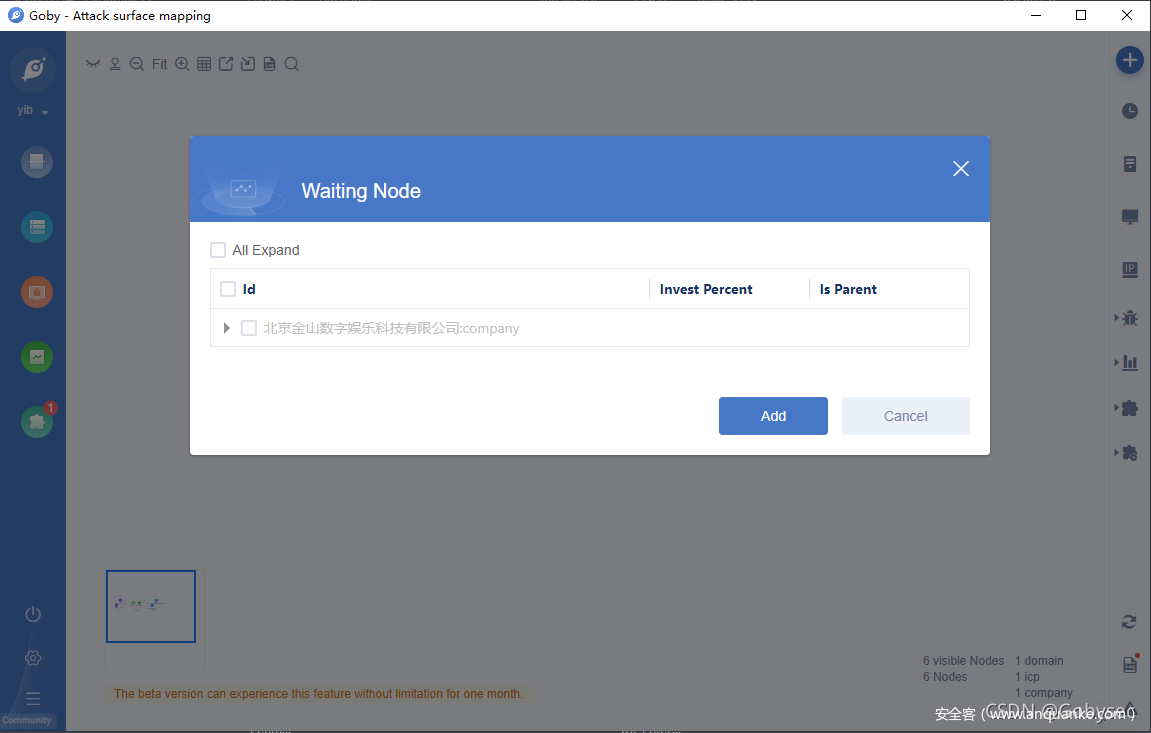Viewport: 1151px width, 733px height.
Task: Click the zoom out magnifier icon
Action: (x=137, y=64)
